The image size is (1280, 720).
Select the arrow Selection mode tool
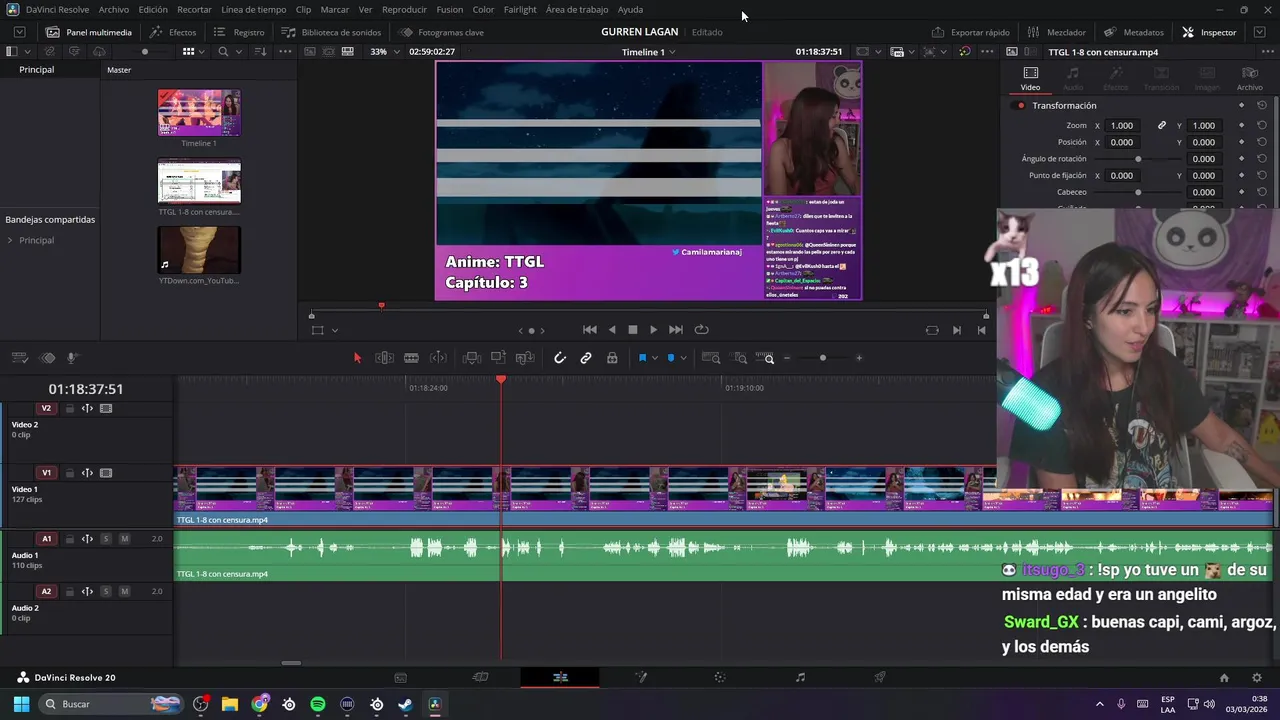coord(357,358)
